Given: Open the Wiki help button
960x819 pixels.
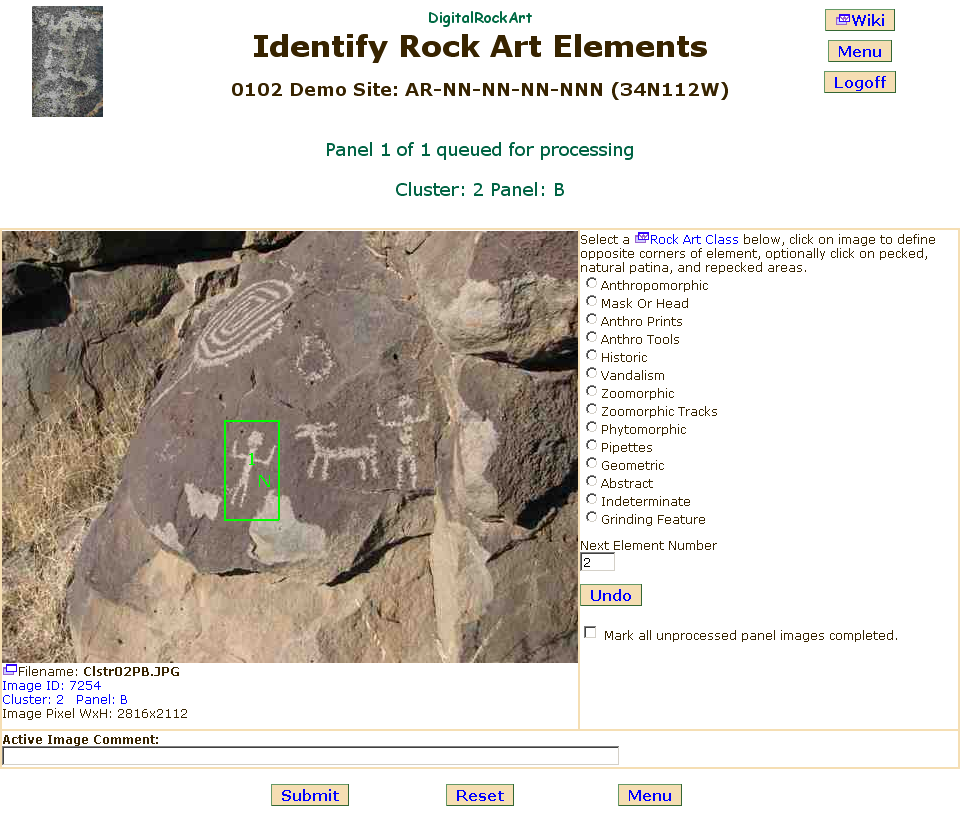Looking at the screenshot, I should tap(859, 20).
